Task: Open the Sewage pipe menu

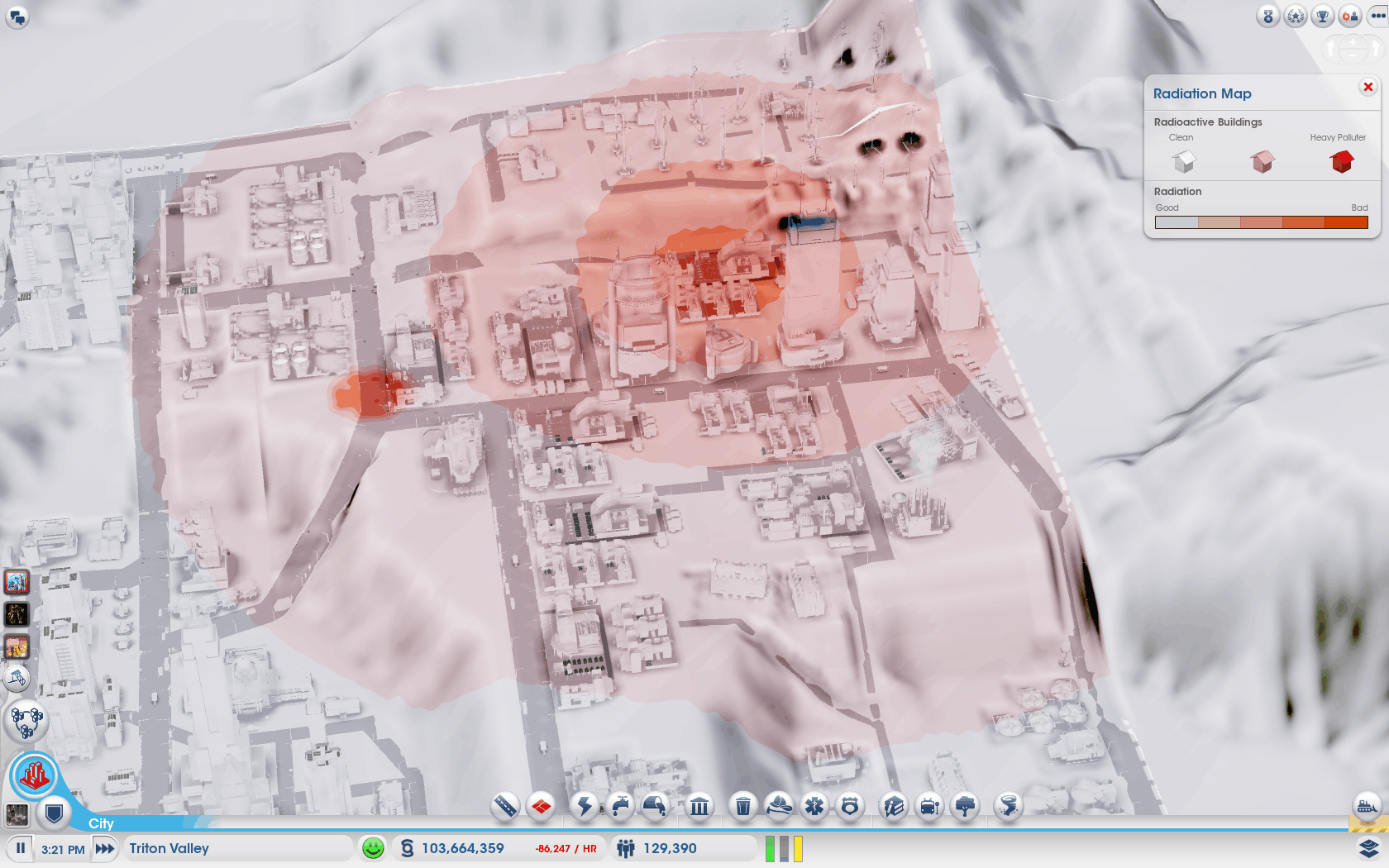Action: [x=656, y=805]
